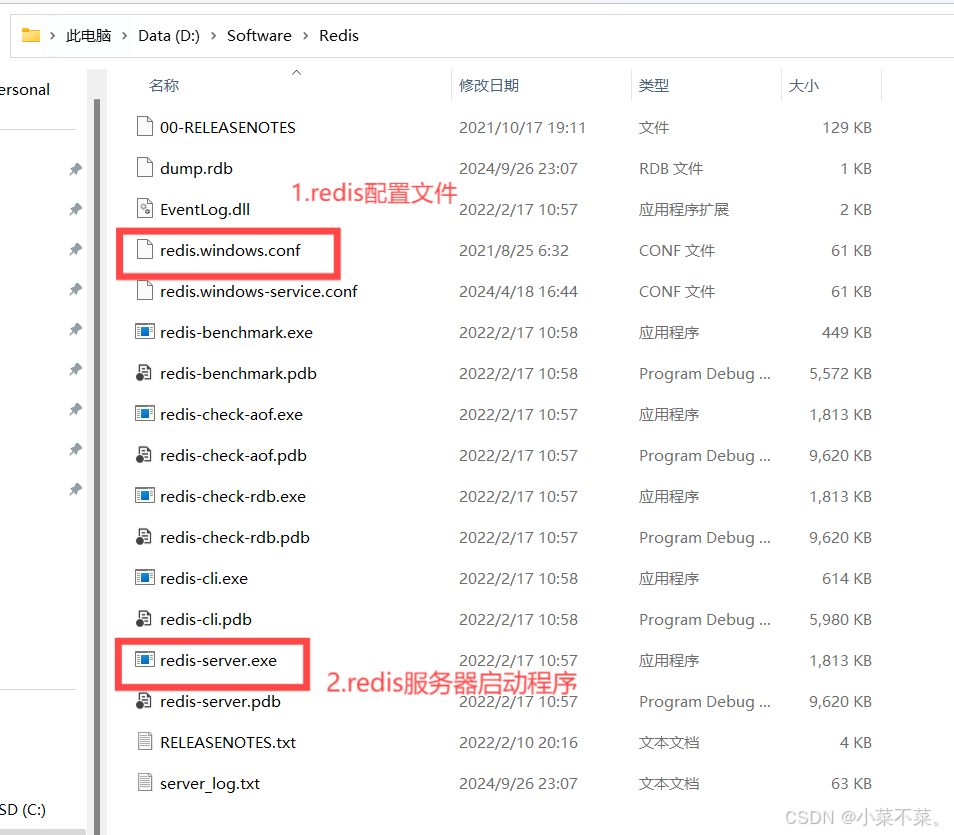This screenshot has width=954, height=835.
Task: Click the 00-RELEASENOTES file icon
Action: (x=145, y=126)
